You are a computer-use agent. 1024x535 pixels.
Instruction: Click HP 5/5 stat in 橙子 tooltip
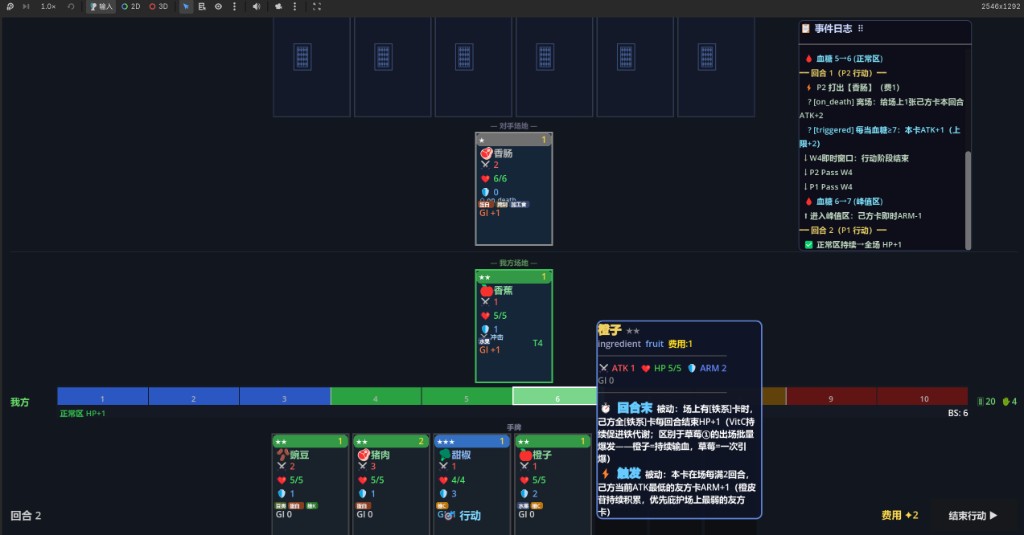point(661,368)
